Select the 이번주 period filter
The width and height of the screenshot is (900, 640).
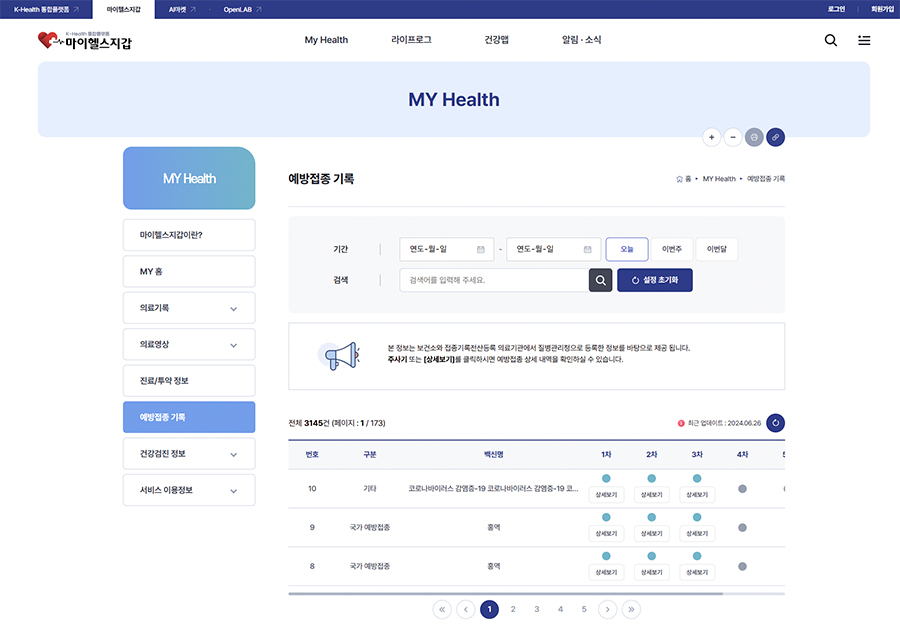(671, 249)
